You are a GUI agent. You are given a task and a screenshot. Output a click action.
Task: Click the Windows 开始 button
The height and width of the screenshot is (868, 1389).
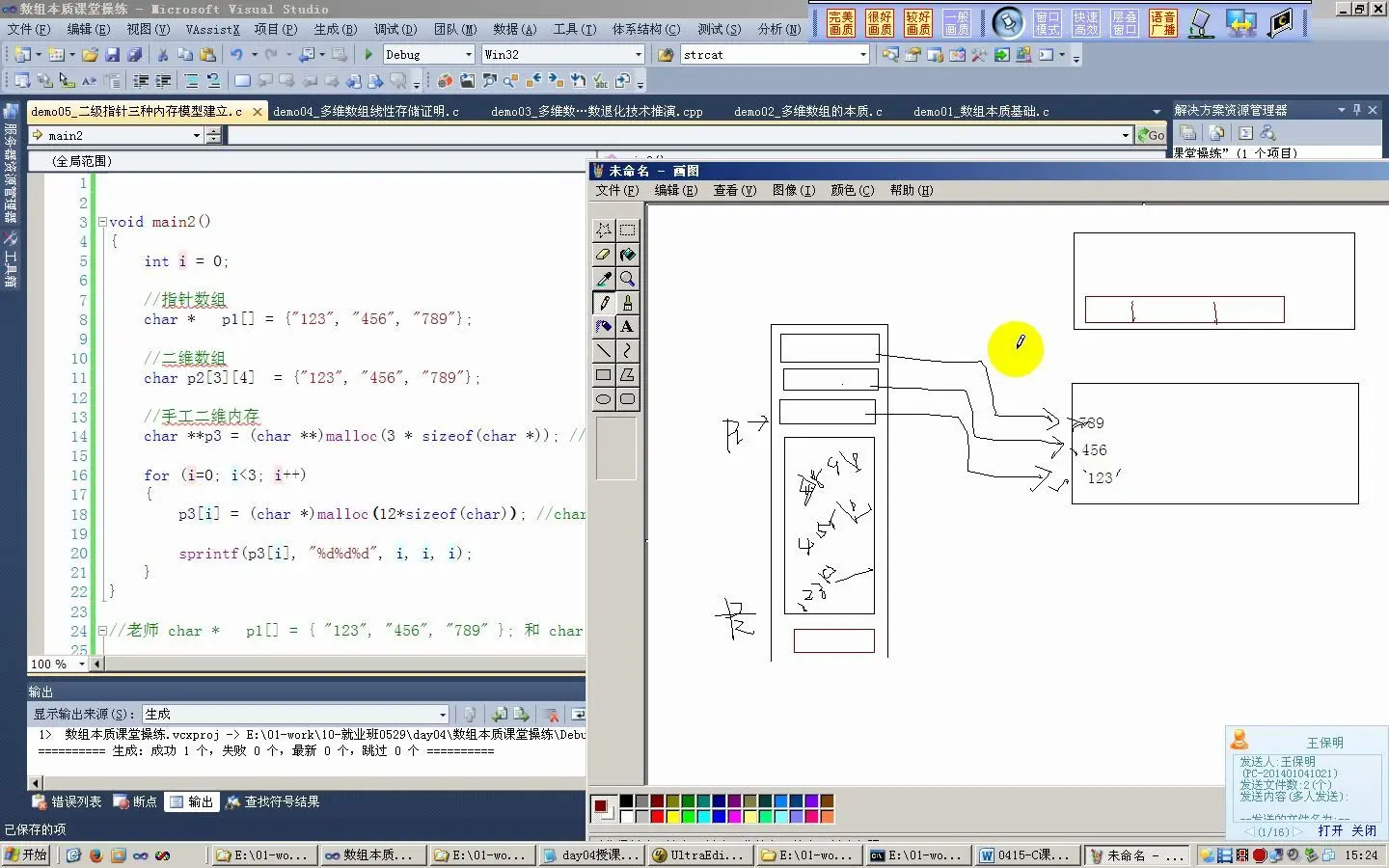point(26,855)
